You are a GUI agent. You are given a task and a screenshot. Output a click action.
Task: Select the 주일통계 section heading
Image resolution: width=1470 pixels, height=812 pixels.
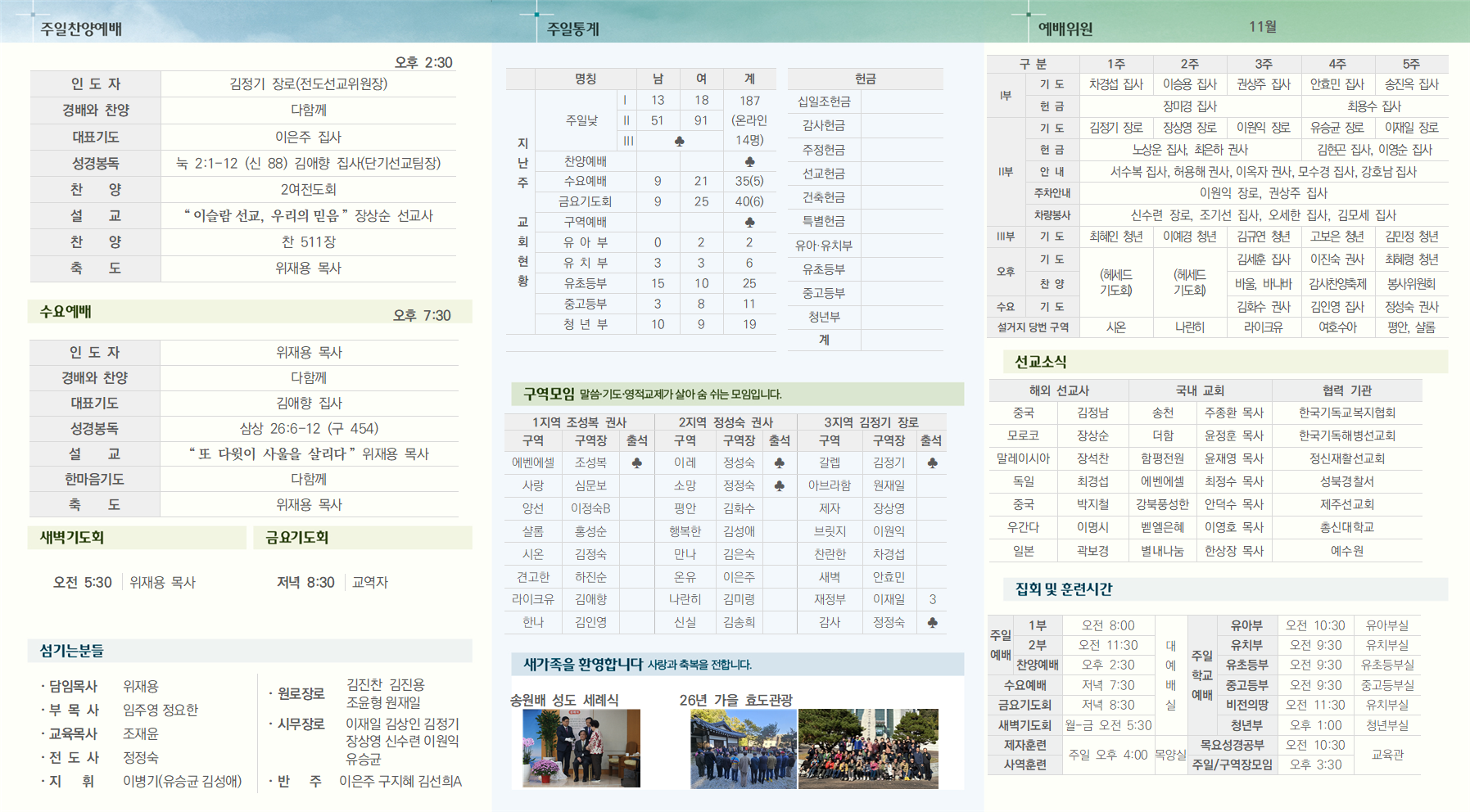pyautogui.click(x=573, y=29)
